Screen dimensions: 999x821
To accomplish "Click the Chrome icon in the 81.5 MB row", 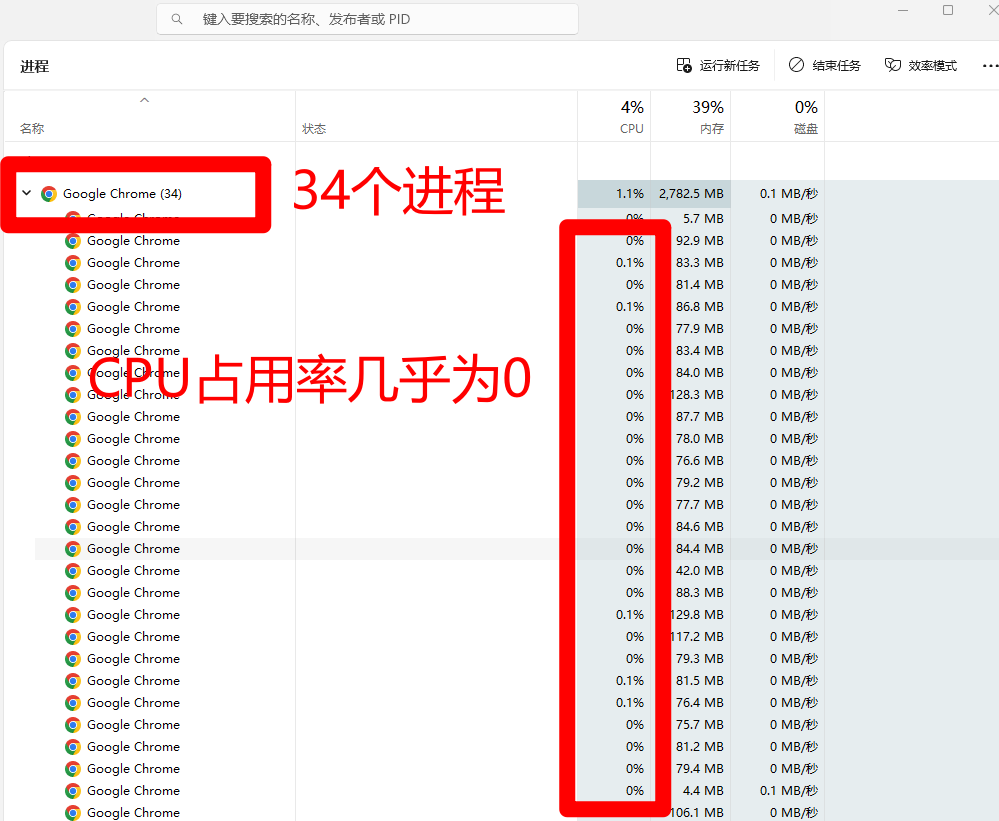I will click(73, 681).
